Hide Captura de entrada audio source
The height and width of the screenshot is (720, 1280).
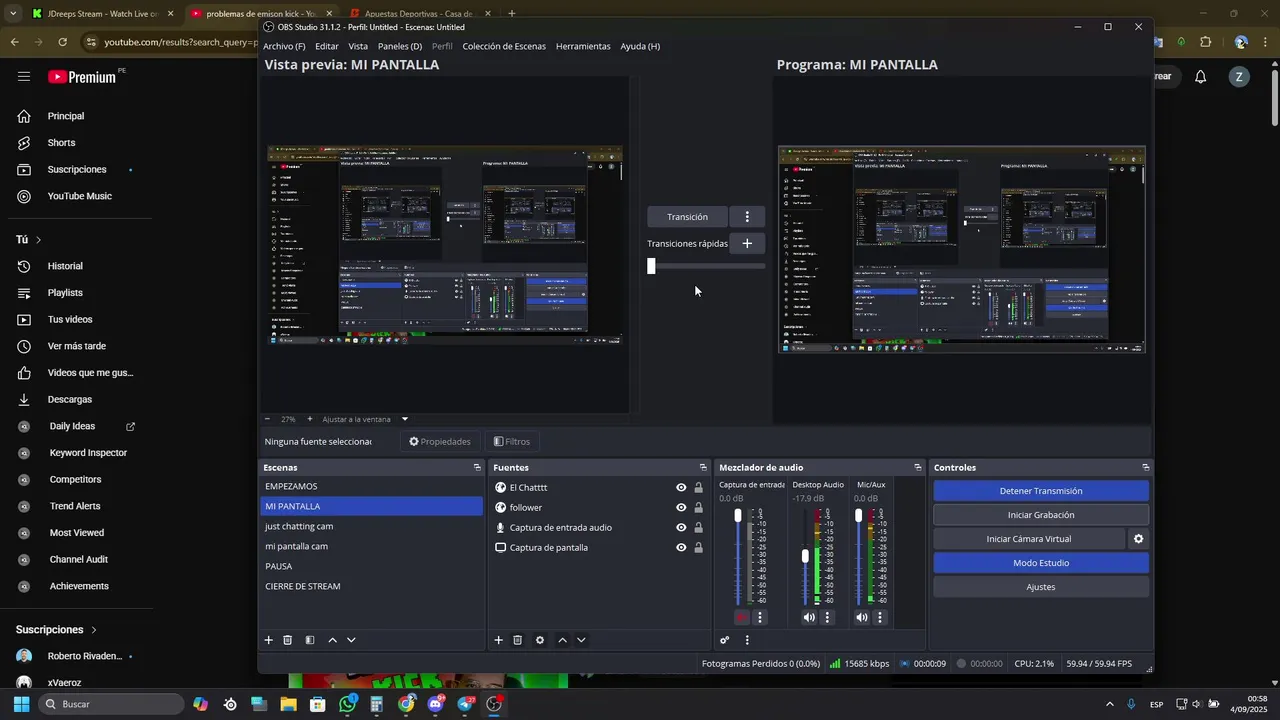point(681,528)
